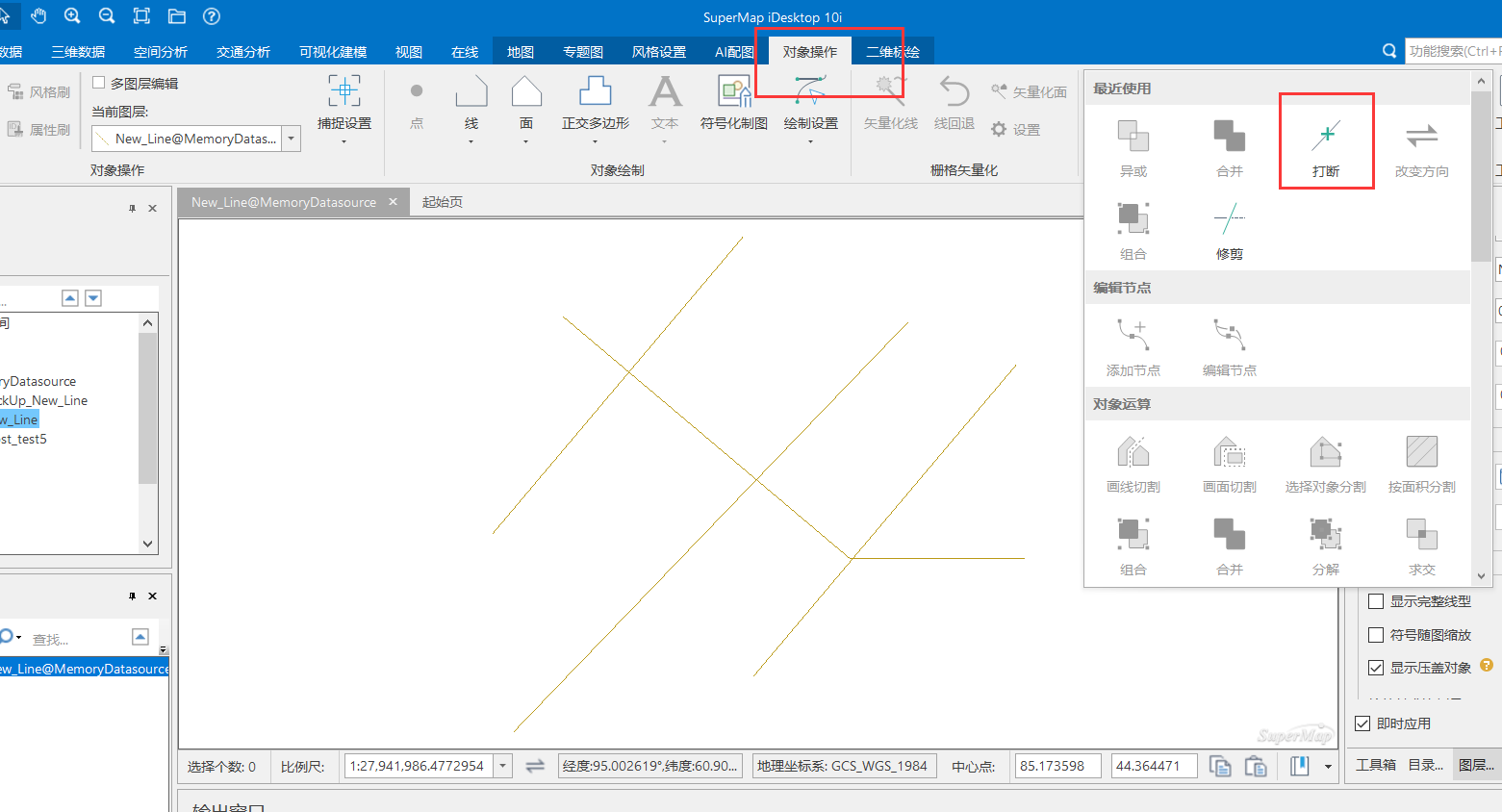The height and width of the screenshot is (812, 1502).
Task: Click the 异或 tool in recent list
Action: (x=1133, y=147)
